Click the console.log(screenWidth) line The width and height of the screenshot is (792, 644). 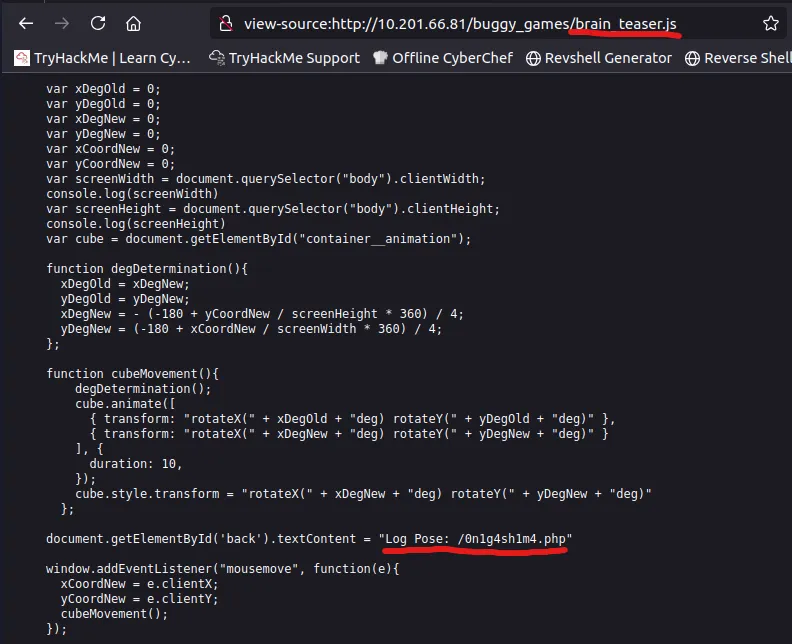pos(132,194)
